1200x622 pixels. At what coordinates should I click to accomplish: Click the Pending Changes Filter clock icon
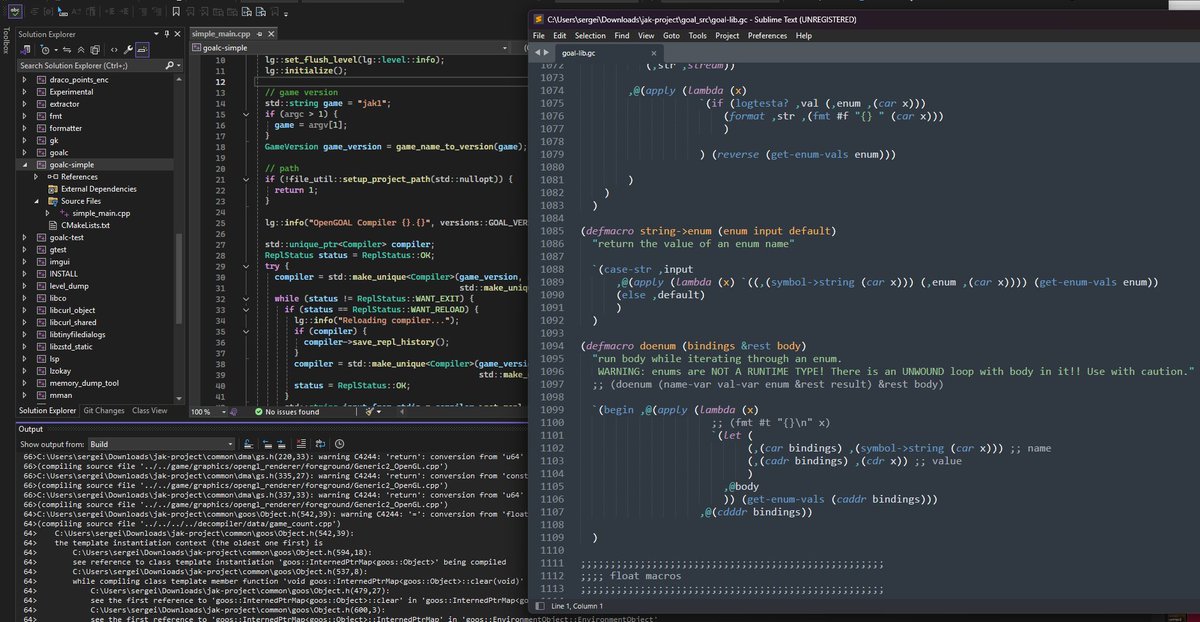[x=45, y=51]
